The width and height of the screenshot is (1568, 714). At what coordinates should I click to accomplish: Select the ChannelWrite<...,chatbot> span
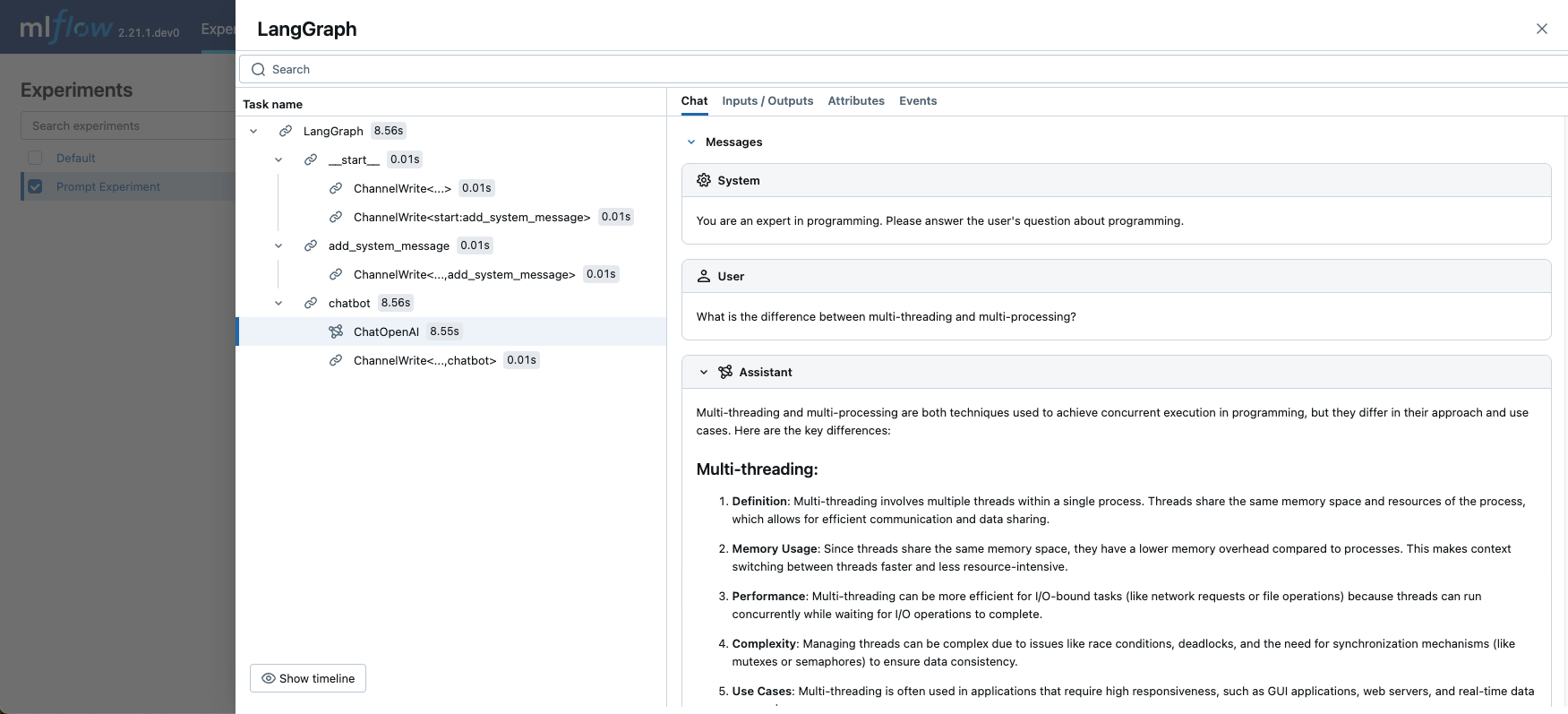tap(424, 360)
